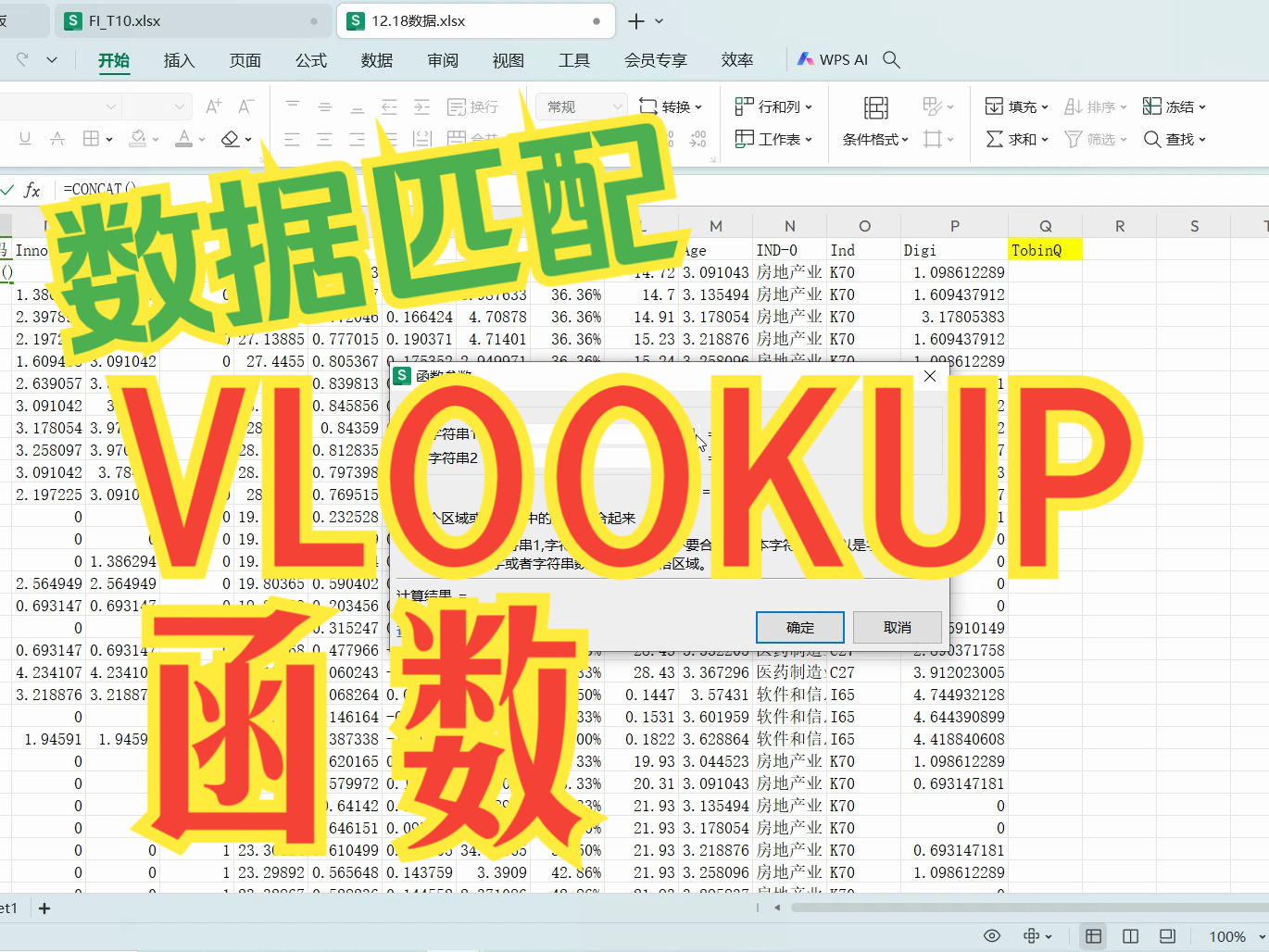Open the 常规 number format dropdown

click(579, 106)
